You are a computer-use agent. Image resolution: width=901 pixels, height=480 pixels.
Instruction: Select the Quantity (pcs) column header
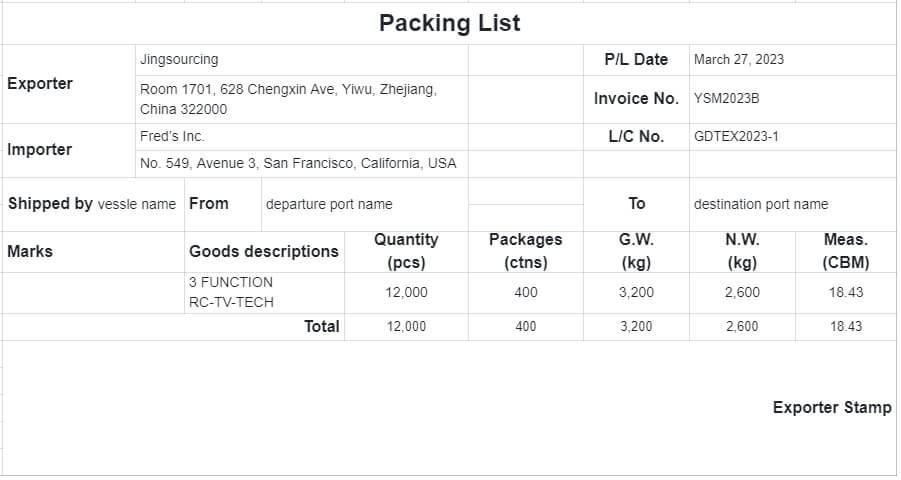coord(406,251)
